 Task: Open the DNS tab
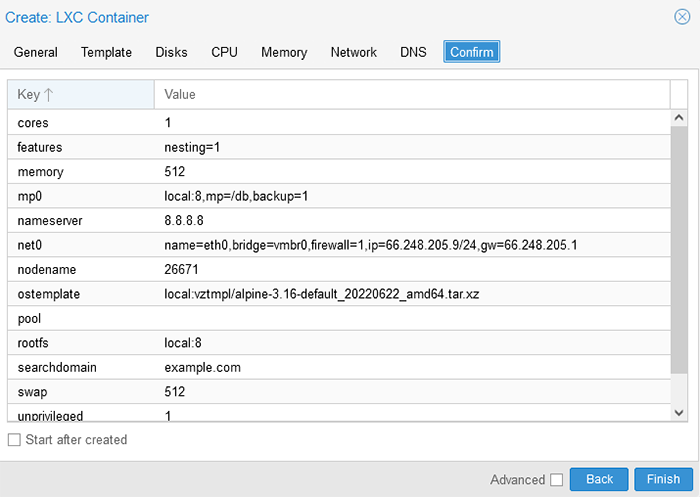pos(413,52)
